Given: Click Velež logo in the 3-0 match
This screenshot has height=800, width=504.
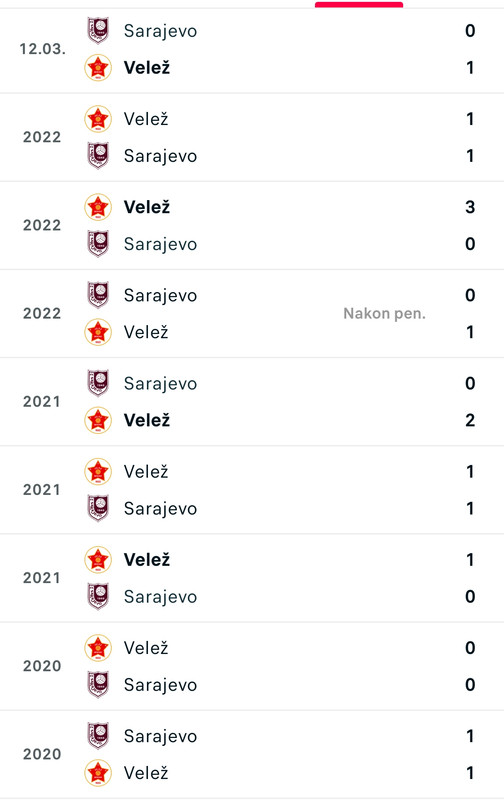Looking at the screenshot, I should 98,207.
